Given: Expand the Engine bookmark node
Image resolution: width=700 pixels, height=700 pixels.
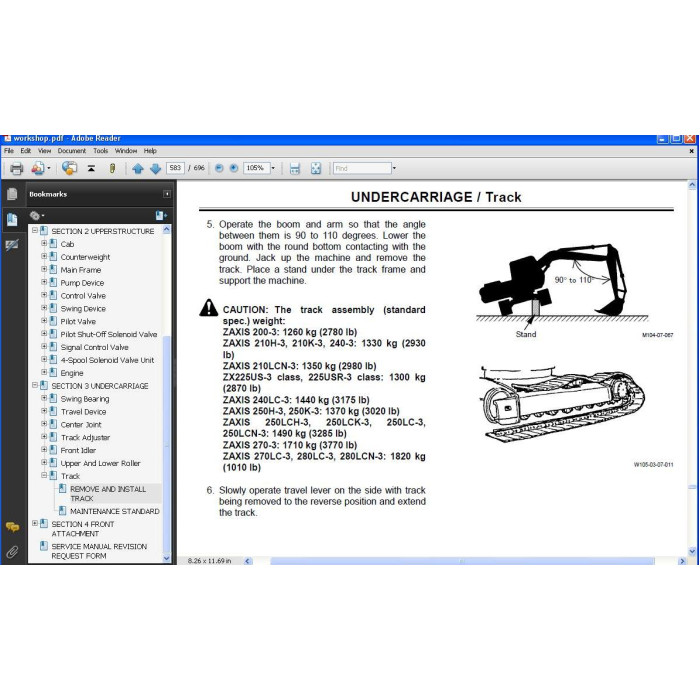Looking at the screenshot, I should coord(44,372).
